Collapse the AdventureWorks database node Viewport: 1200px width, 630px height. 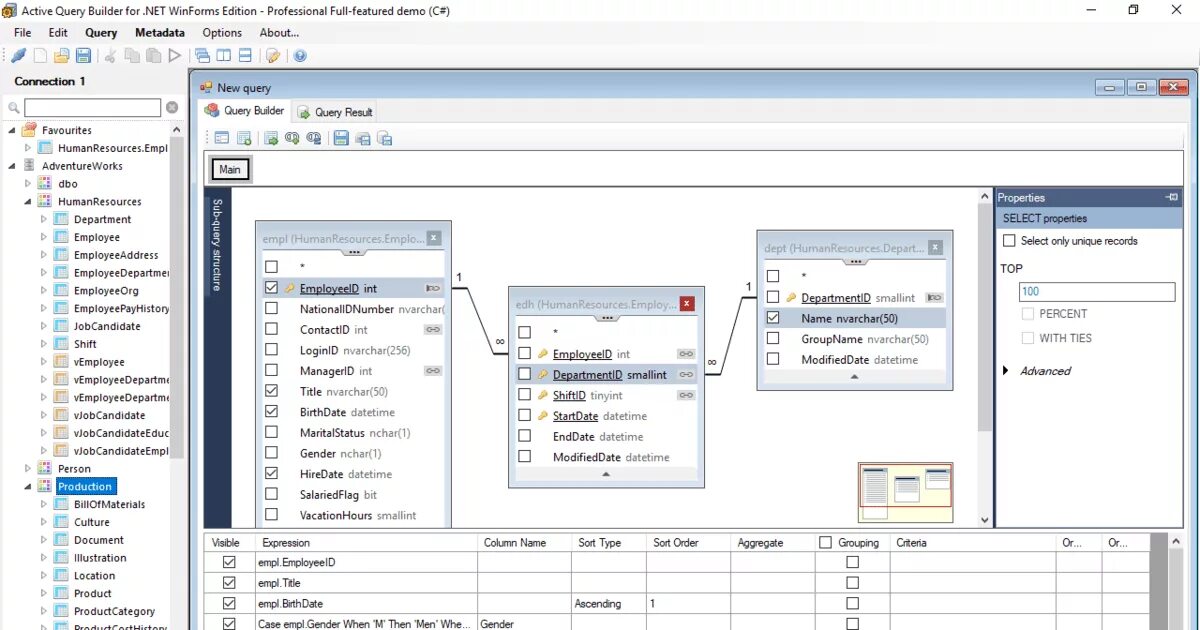click(13, 166)
